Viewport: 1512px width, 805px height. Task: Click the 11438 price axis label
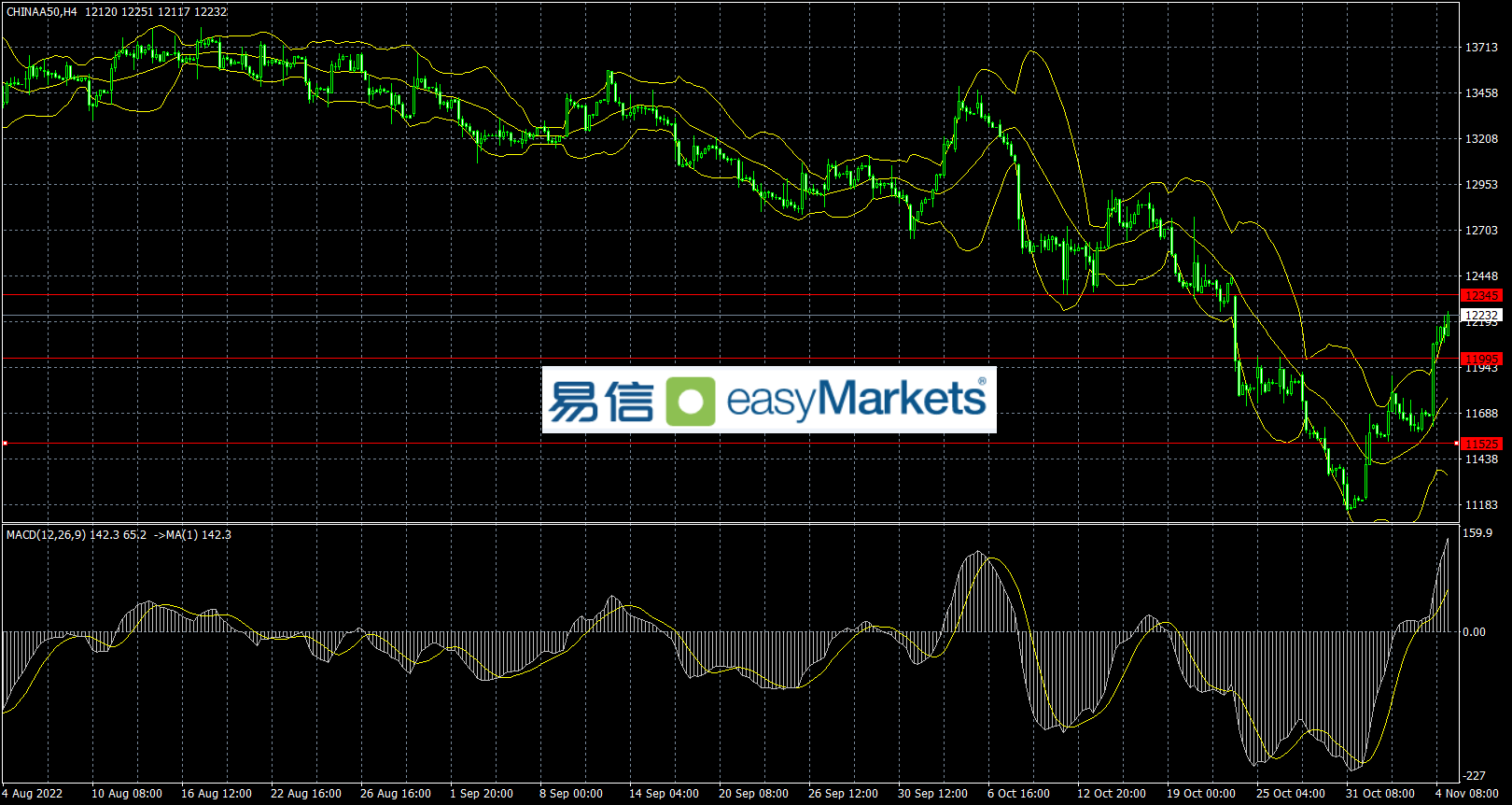coord(1481,459)
